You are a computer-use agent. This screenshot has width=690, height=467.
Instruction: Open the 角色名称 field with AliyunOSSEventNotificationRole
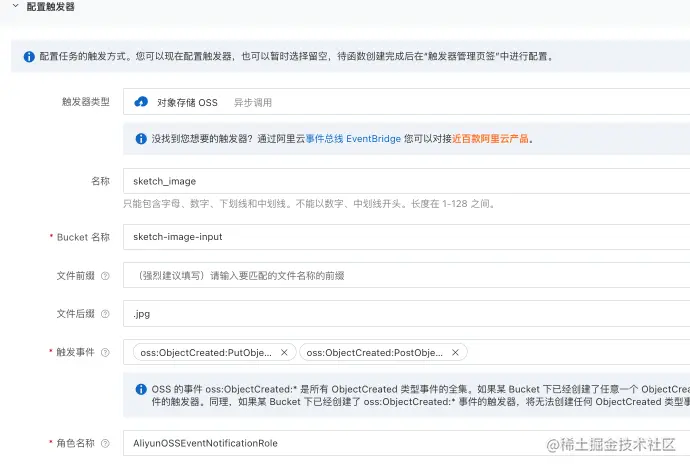406,443
